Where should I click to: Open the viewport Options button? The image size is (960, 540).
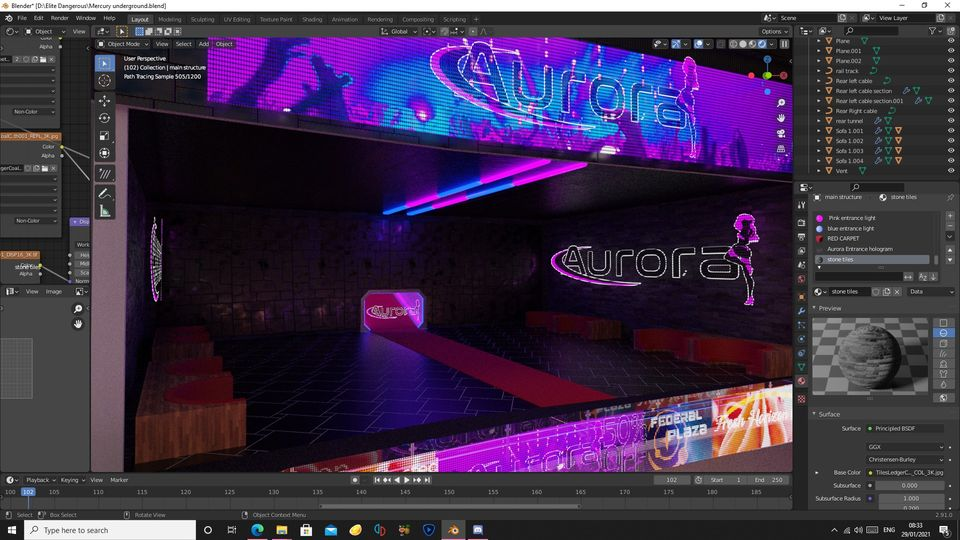[x=774, y=31]
